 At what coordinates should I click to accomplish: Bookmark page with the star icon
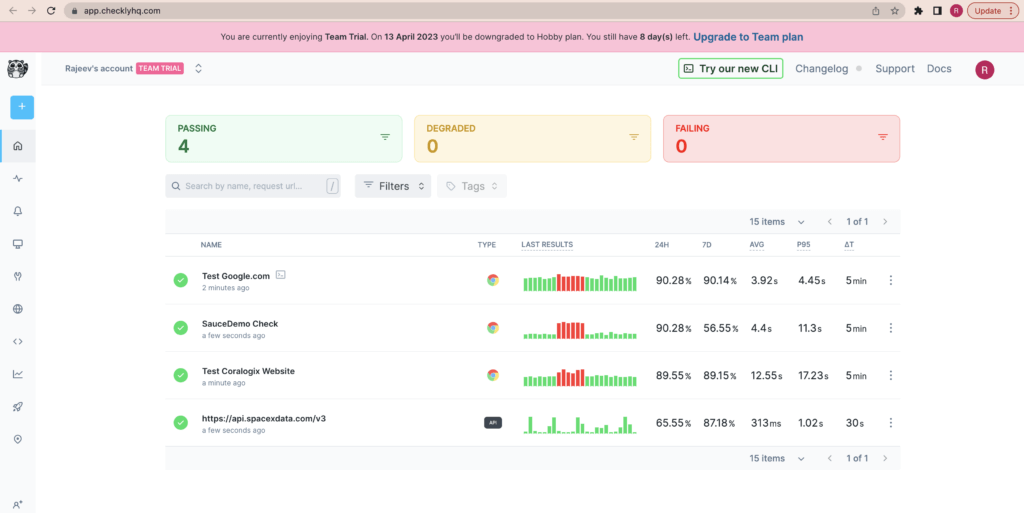click(895, 10)
